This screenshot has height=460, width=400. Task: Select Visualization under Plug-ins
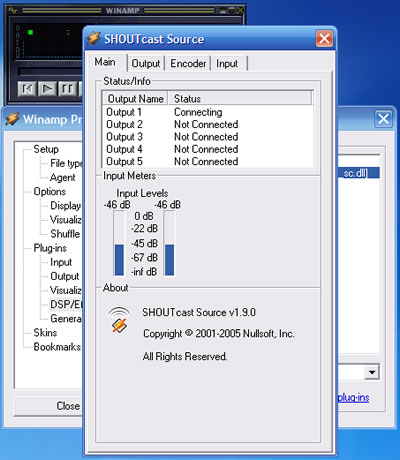tap(66, 290)
